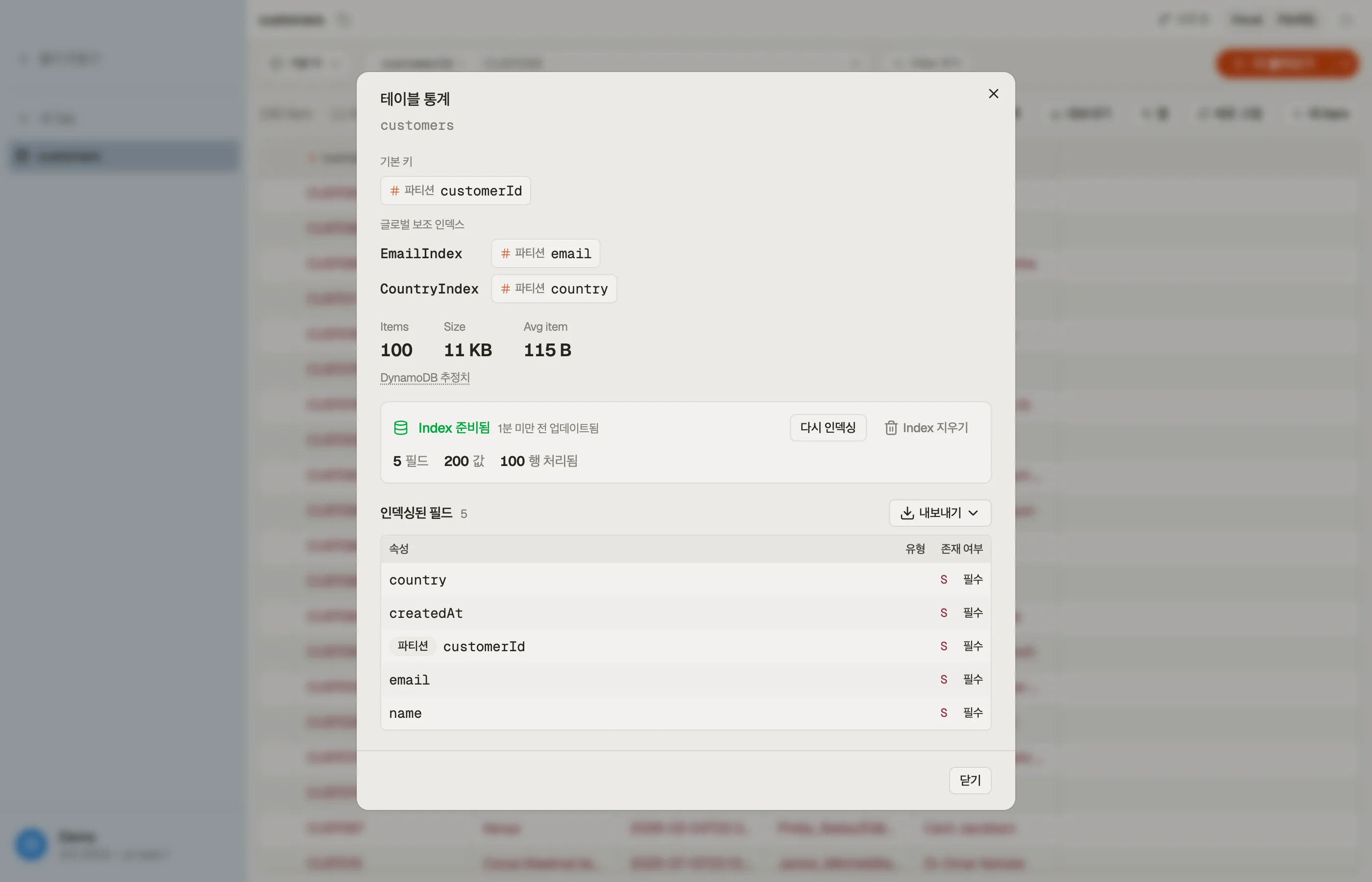
Task: Click the DynamoDB 추정치 link
Action: [425, 377]
